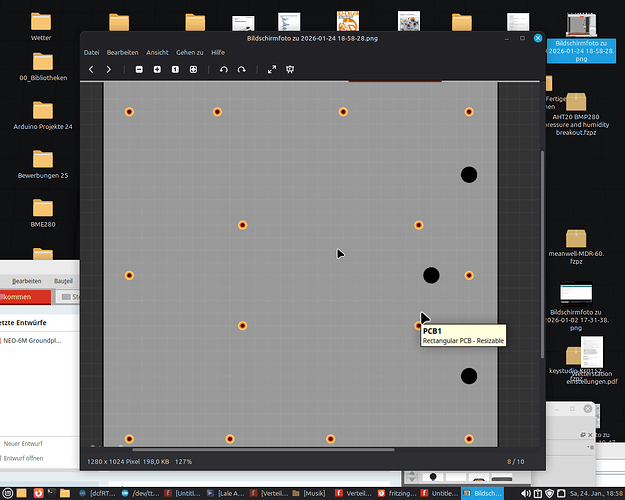625x500 pixels.
Task: Open the Datei menu
Action: 91,51
